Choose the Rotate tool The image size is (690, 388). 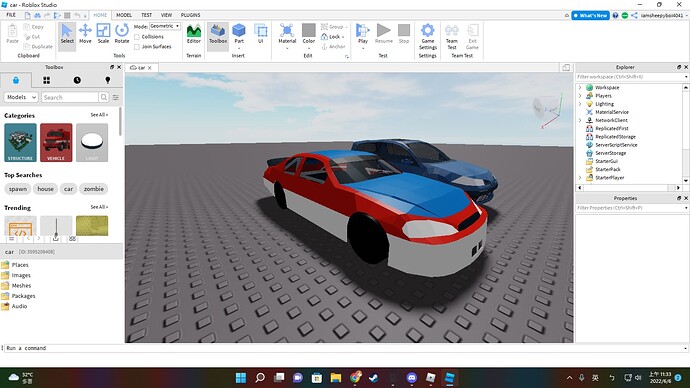click(x=122, y=34)
